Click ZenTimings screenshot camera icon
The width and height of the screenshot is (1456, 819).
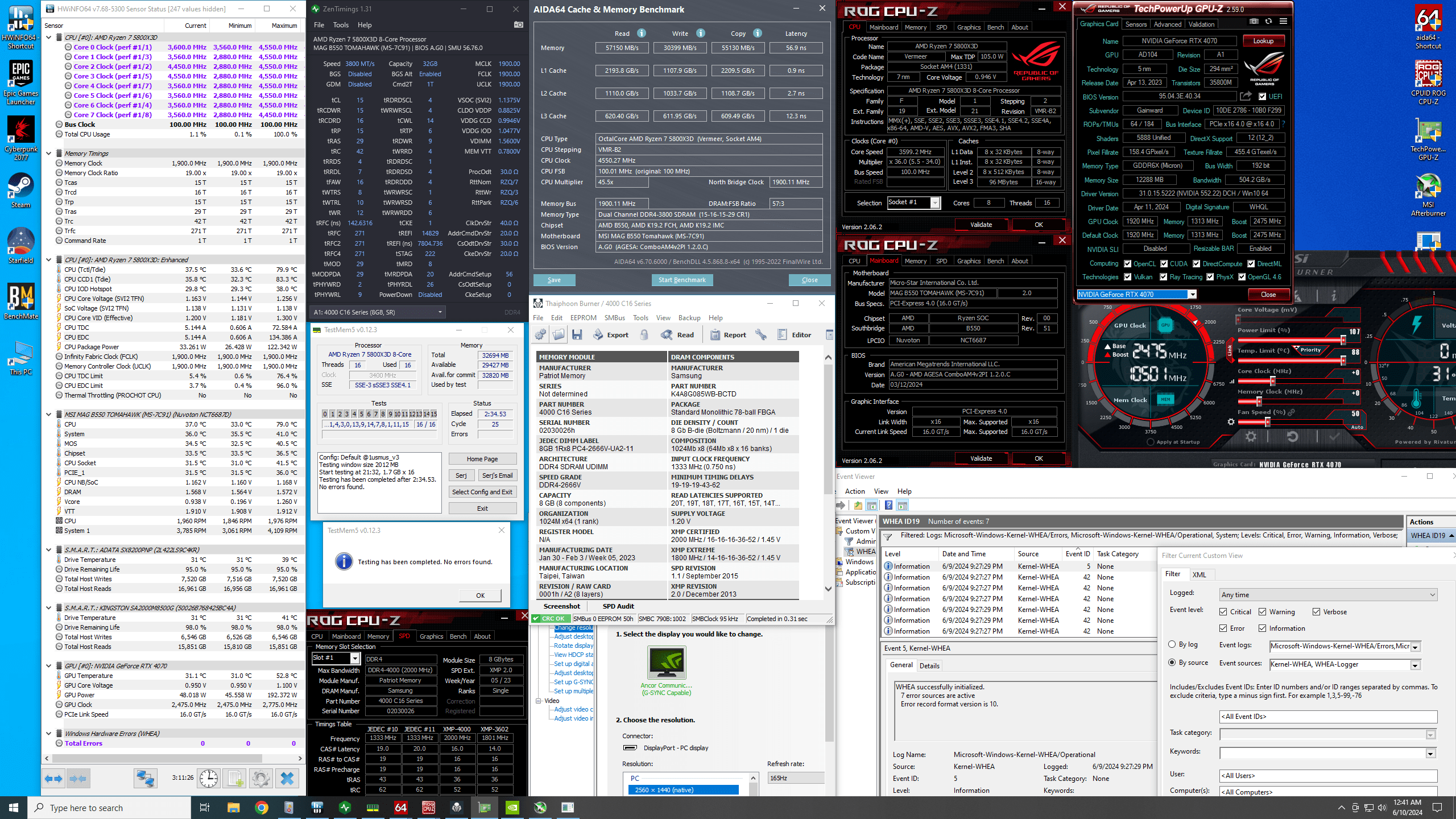point(518,25)
